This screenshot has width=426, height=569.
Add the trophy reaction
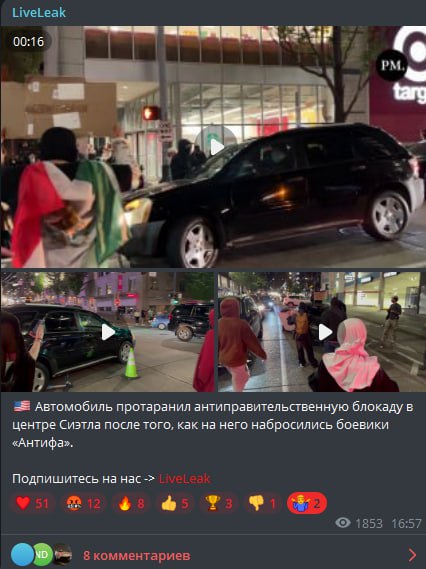click(218, 503)
